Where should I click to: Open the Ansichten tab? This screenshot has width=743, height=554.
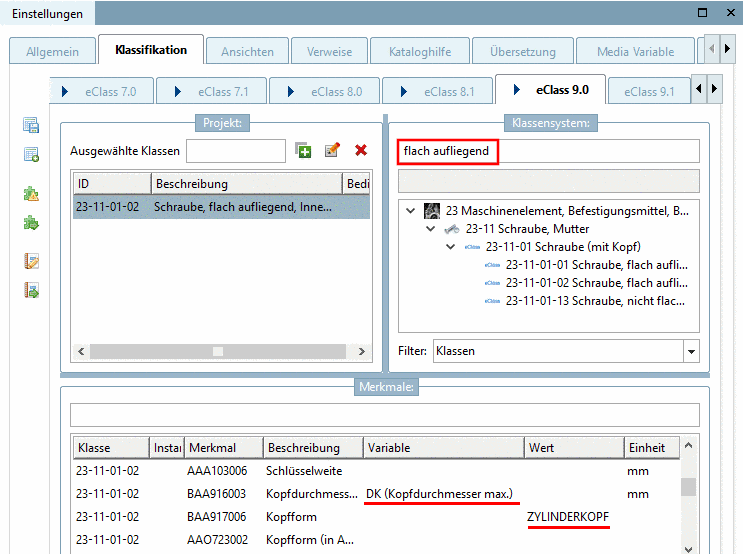point(247,52)
